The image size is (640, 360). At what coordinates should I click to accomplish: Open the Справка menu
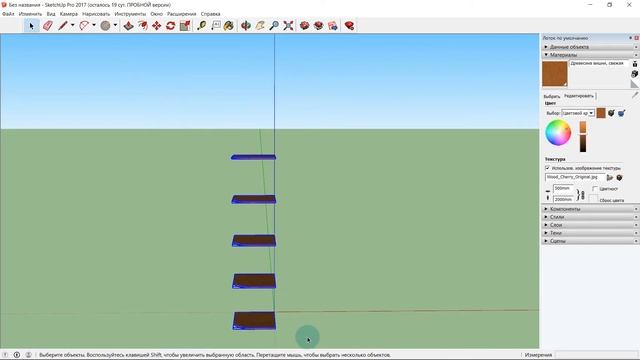tap(211, 14)
